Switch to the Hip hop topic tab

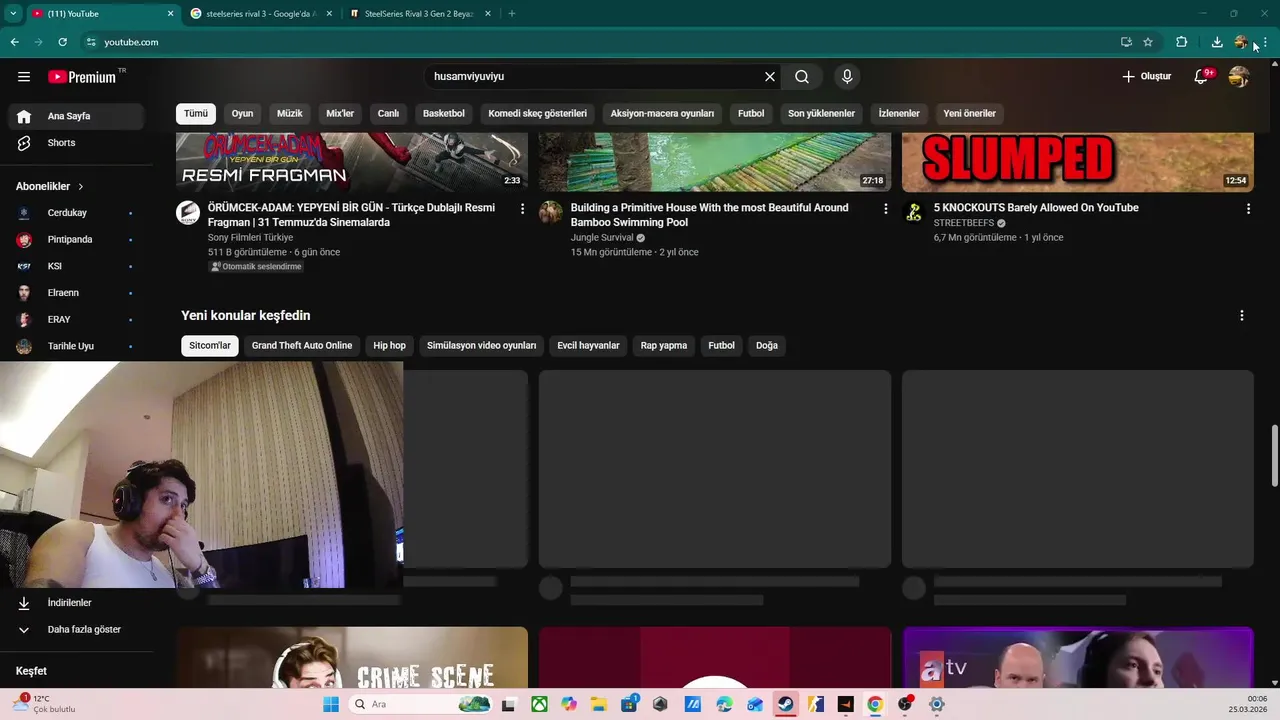click(390, 346)
